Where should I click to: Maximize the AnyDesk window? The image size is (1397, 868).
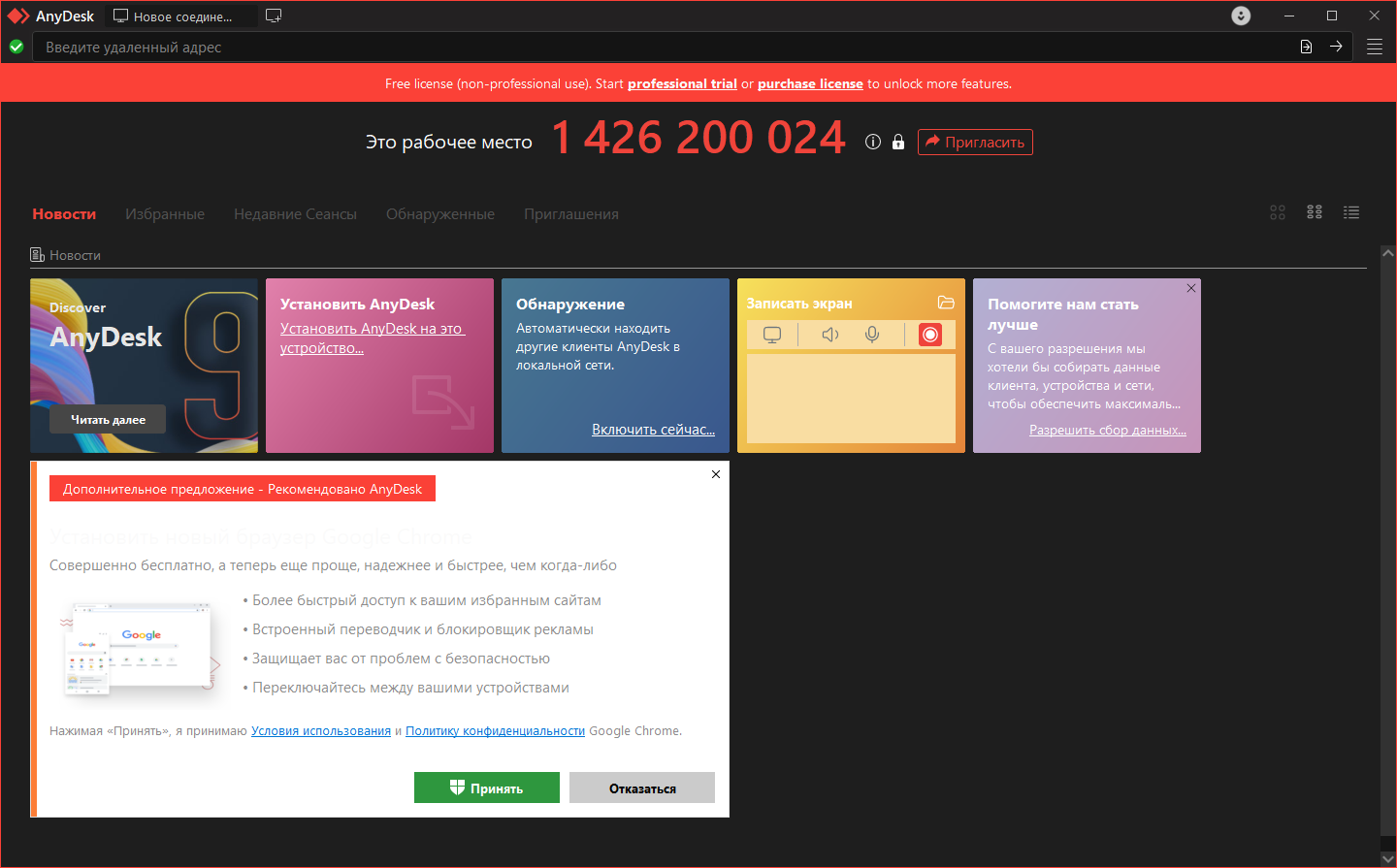point(1332,16)
